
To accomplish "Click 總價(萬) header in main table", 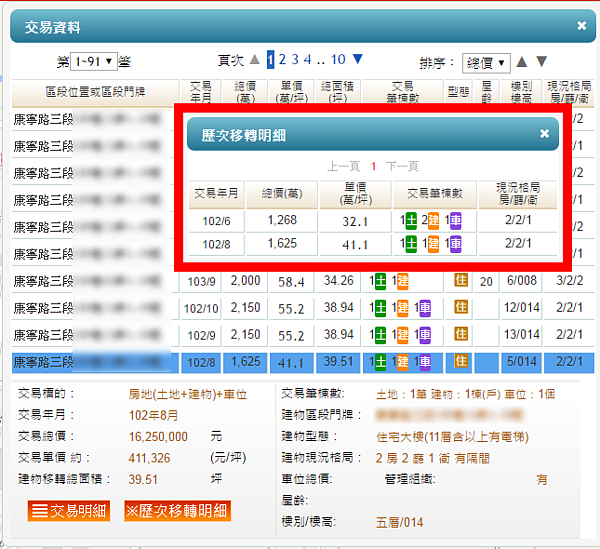I will click(245, 92).
